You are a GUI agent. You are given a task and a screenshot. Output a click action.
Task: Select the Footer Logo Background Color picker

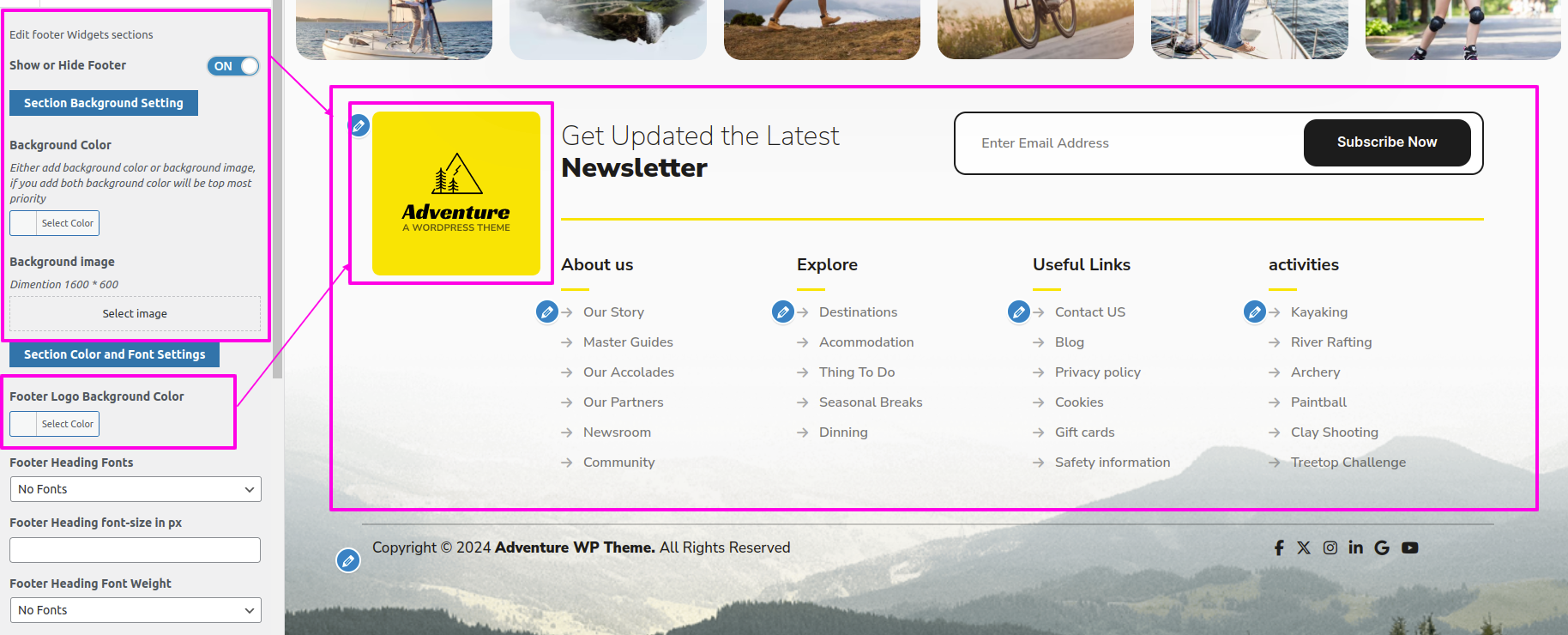pos(54,424)
